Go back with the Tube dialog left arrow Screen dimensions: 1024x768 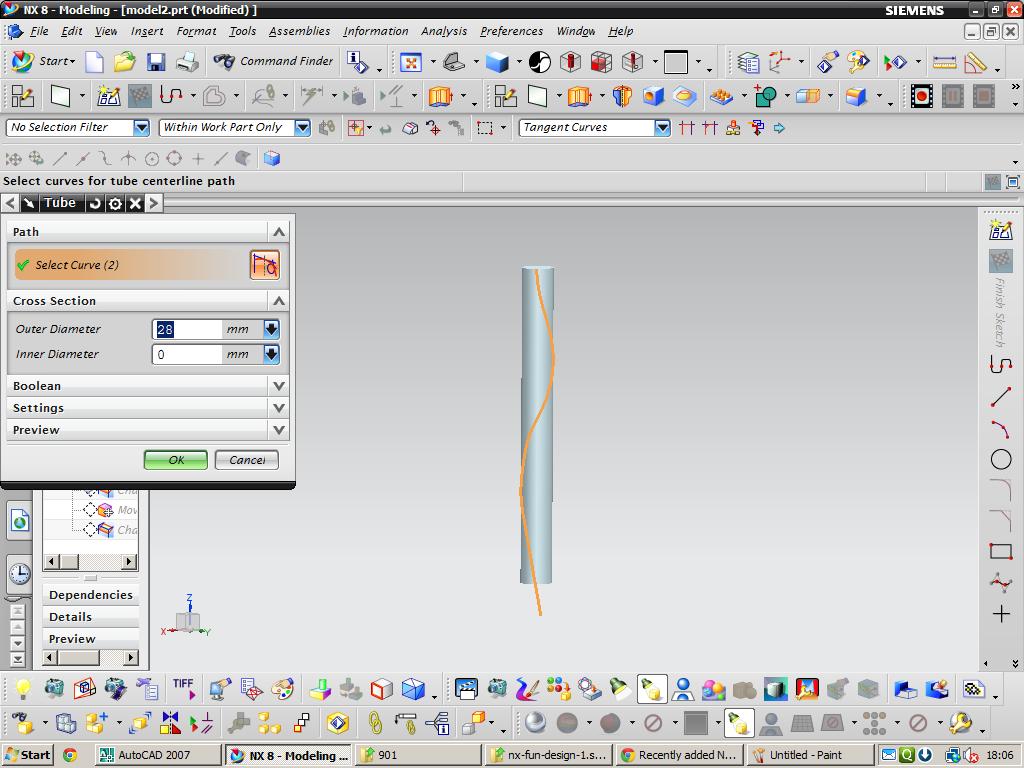[10, 203]
